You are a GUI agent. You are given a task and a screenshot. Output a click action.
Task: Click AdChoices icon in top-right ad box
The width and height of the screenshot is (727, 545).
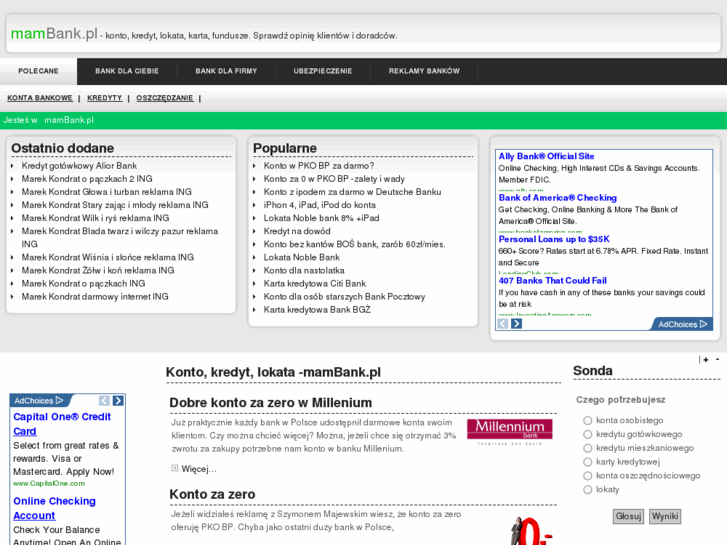(x=682, y=324)
